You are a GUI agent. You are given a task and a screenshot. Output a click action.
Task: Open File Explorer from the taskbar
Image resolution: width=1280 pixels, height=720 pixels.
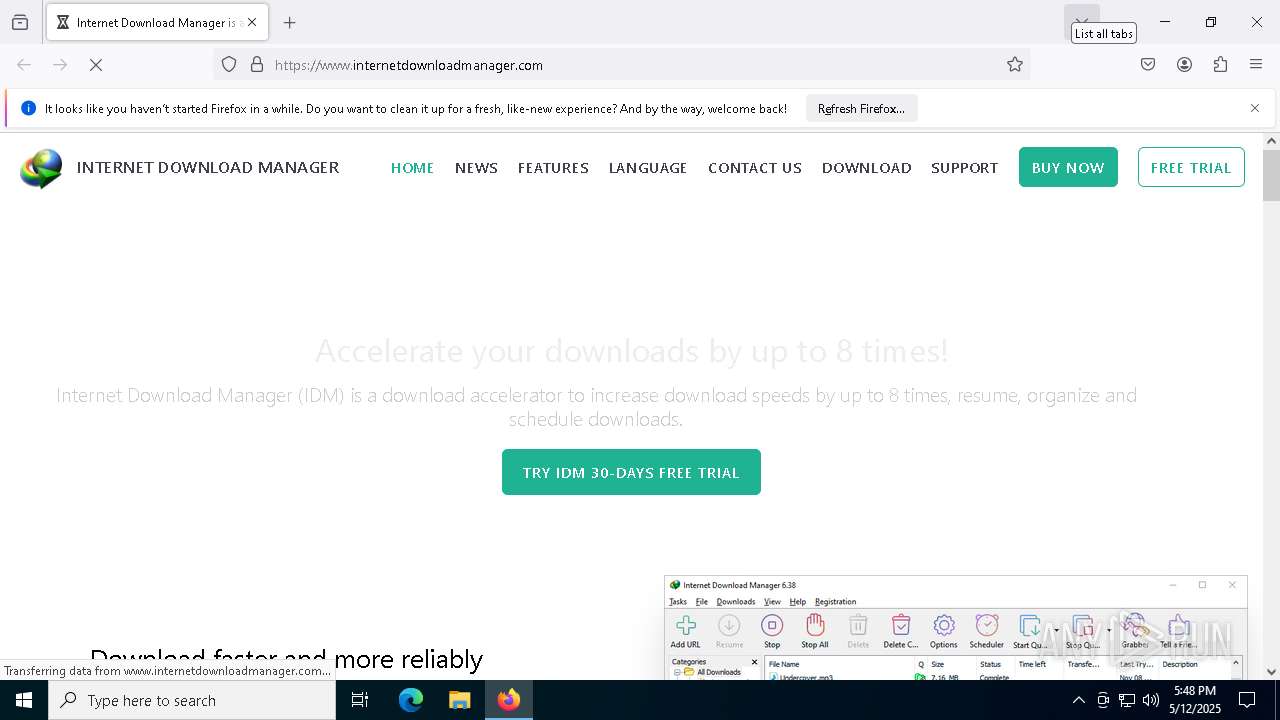pos(459,700)
